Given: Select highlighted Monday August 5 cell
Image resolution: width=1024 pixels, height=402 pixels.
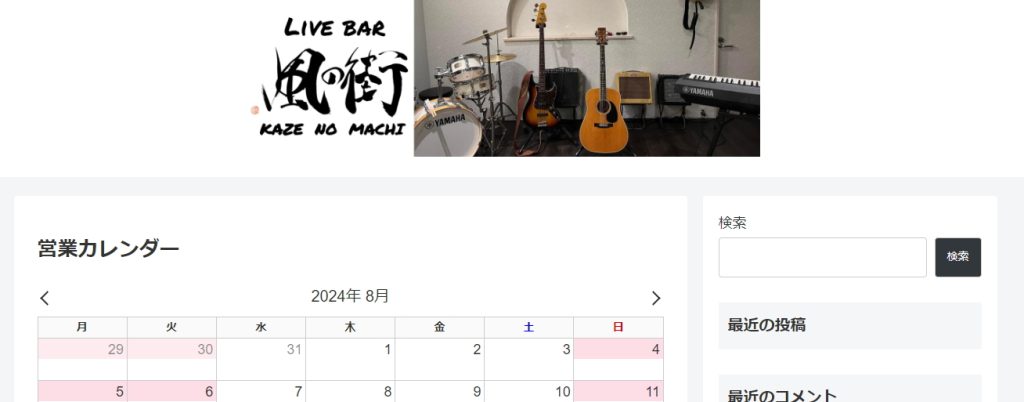Looking at the screenshot, I should (x=82, y=392).
